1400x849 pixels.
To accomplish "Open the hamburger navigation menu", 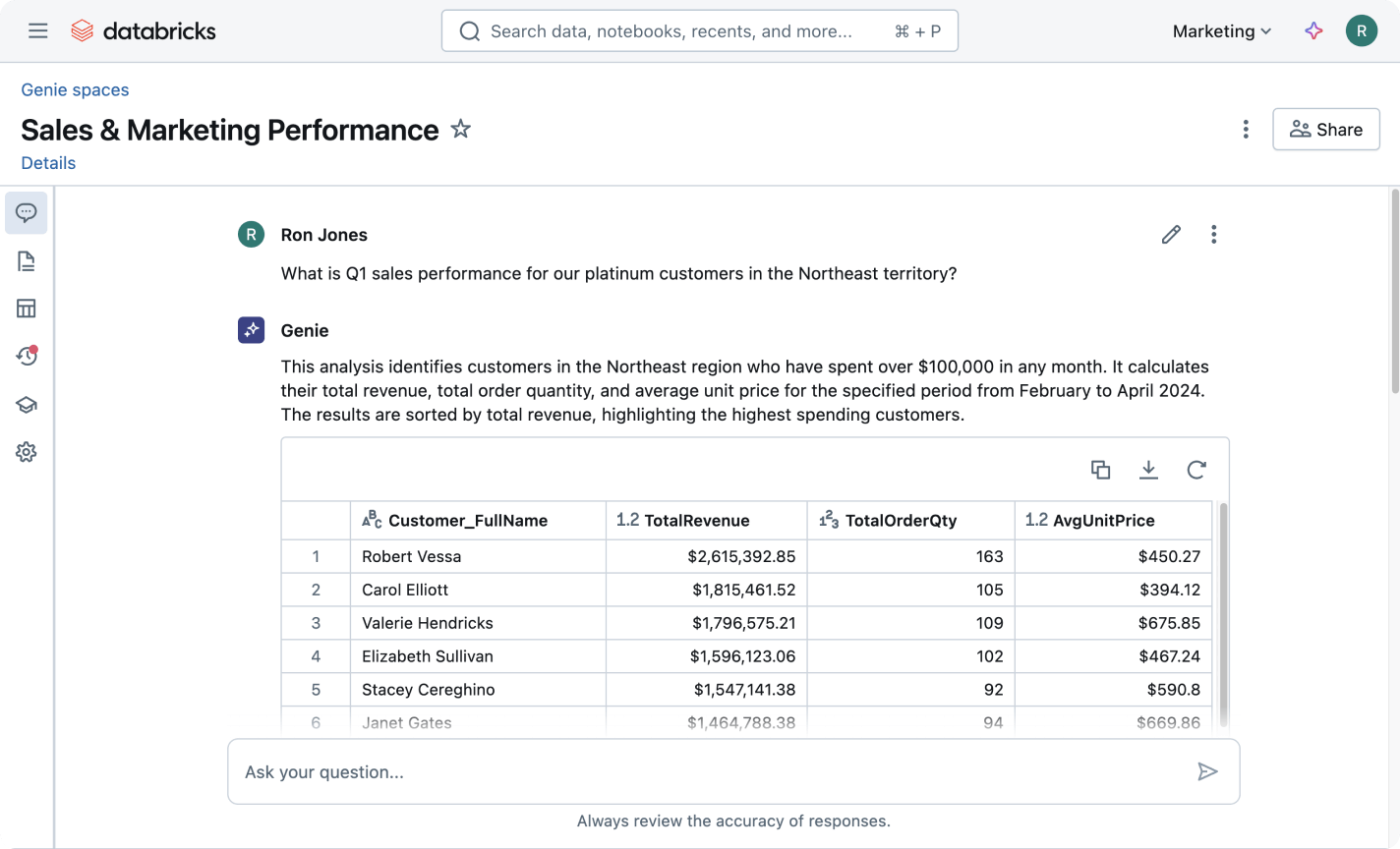I will [x=38, y=31].
